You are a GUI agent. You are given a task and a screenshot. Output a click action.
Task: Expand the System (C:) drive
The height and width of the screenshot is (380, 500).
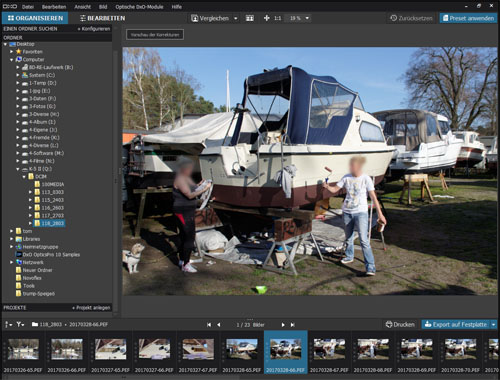point(18,75)
